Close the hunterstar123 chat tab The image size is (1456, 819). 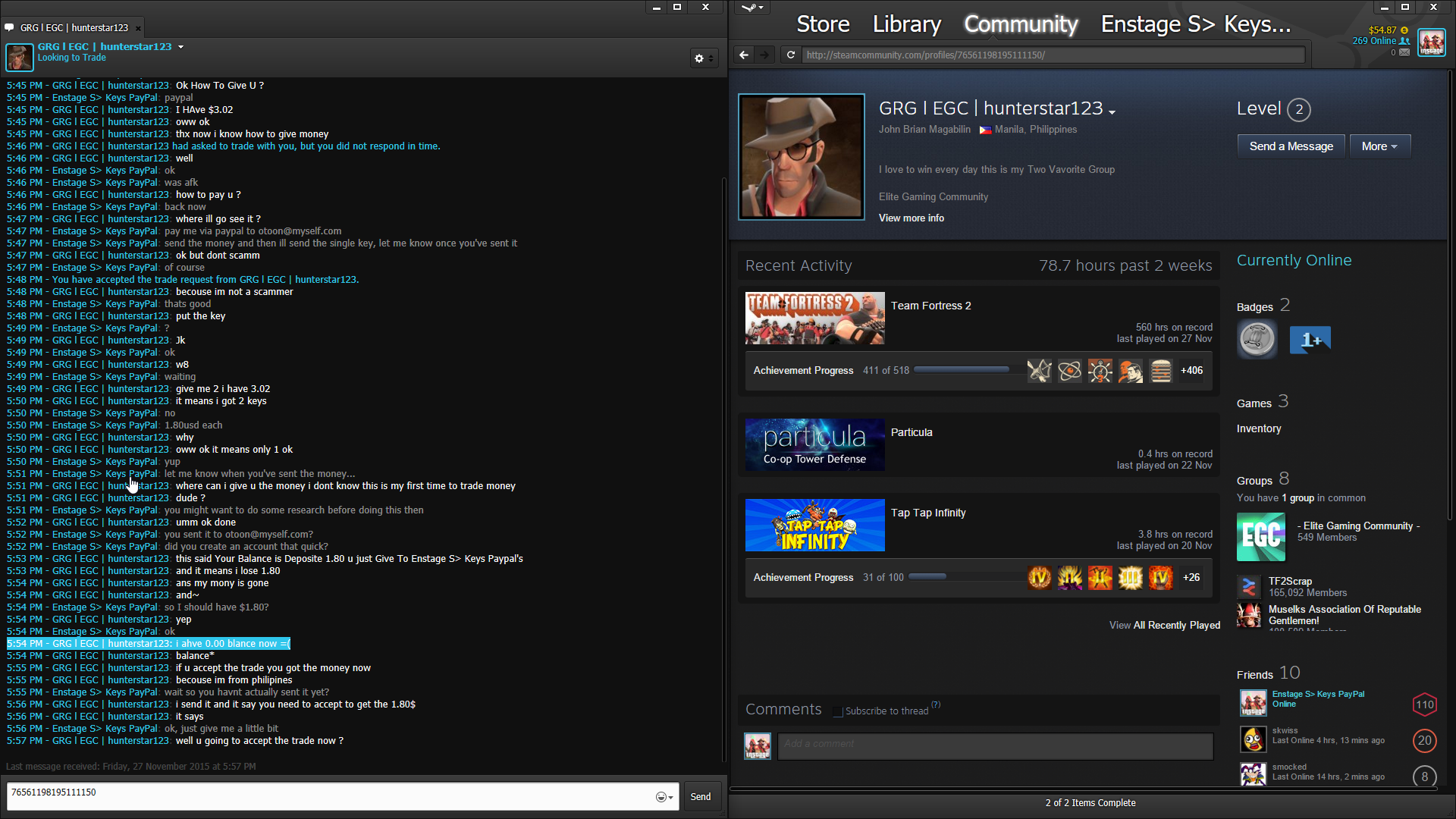[138, 29]
